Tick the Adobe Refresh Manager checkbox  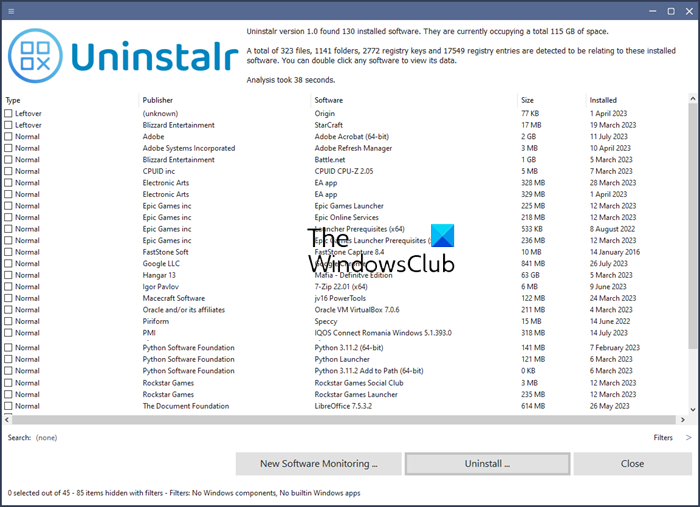pos(8,148)
